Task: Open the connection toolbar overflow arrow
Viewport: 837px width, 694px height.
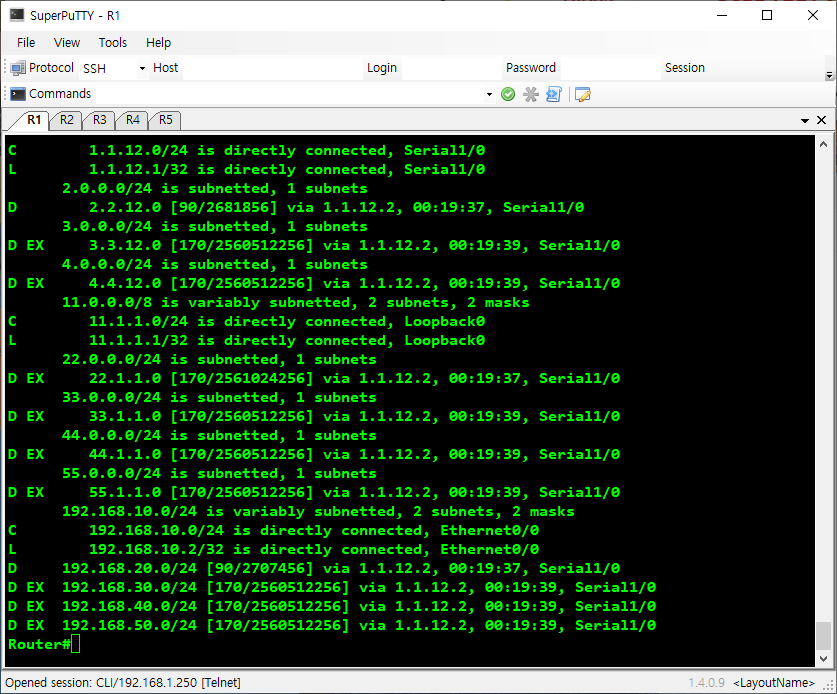Action: 829,75
